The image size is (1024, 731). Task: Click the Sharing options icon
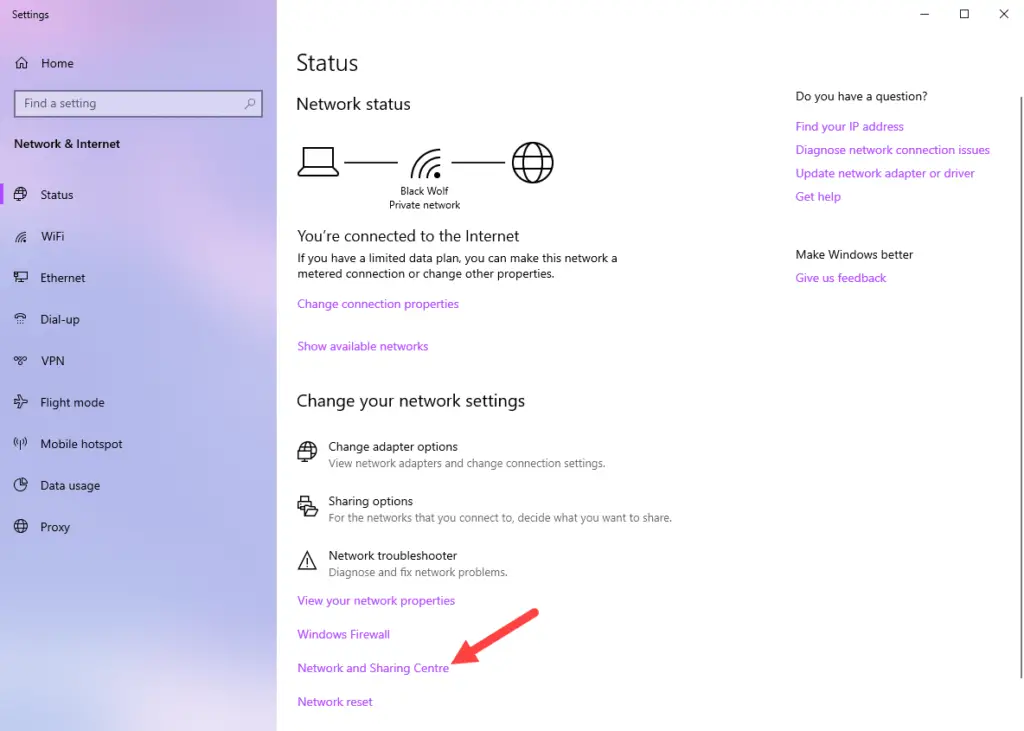click(306, 507)
